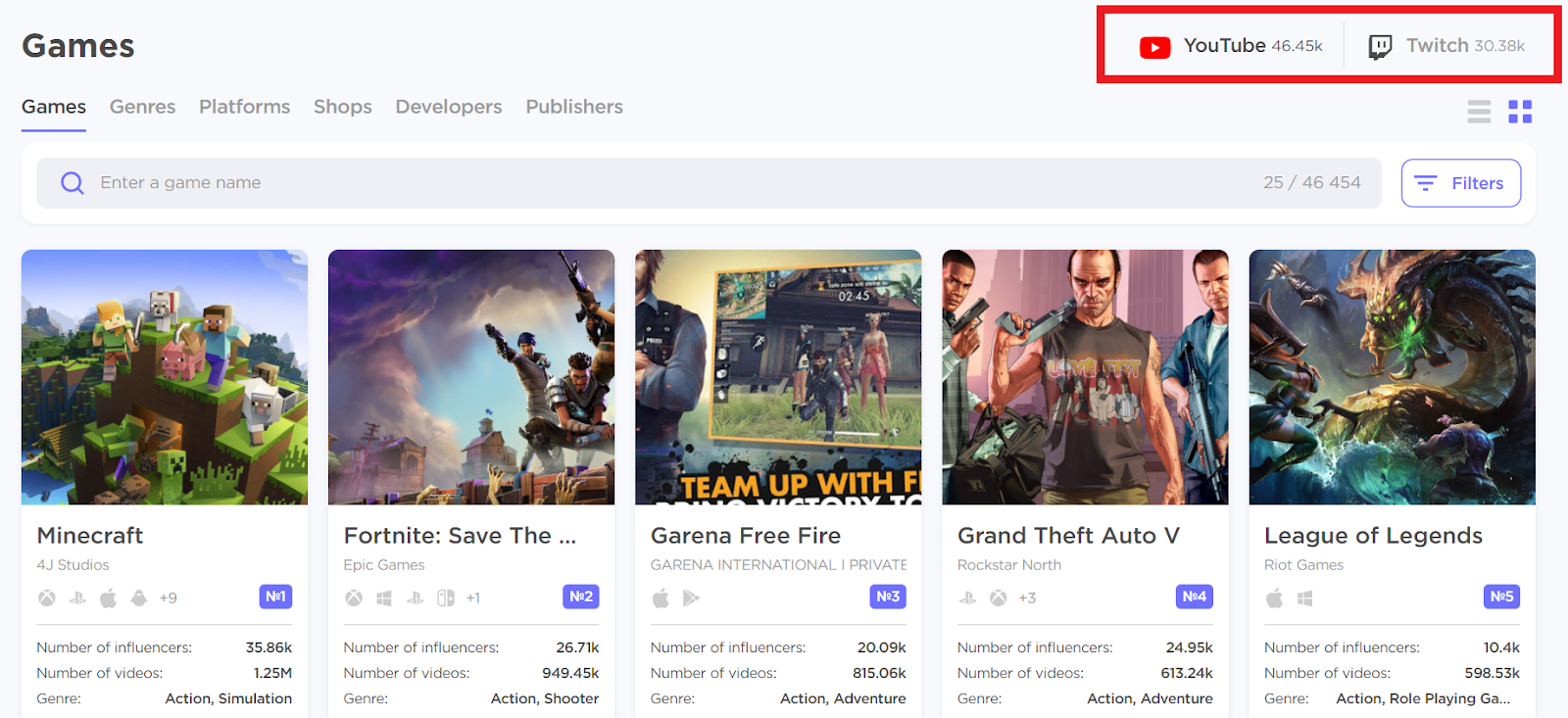Click developer name '4J Studios'
This screenshot has height=718, width=1568.
tap(73, 565)
